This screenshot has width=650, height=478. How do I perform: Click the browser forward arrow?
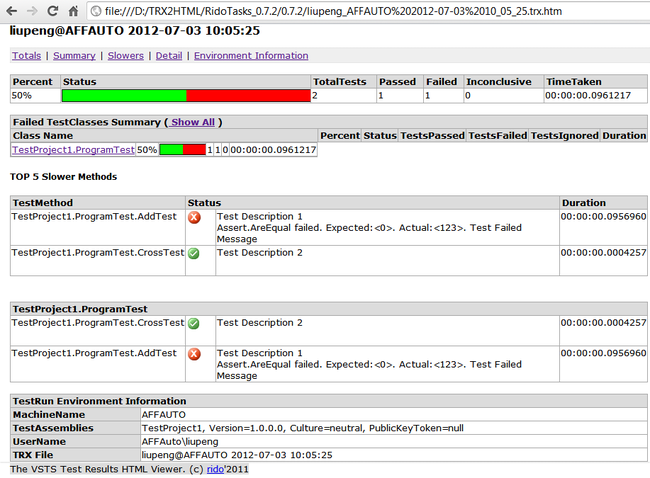[x=32, y=11]
